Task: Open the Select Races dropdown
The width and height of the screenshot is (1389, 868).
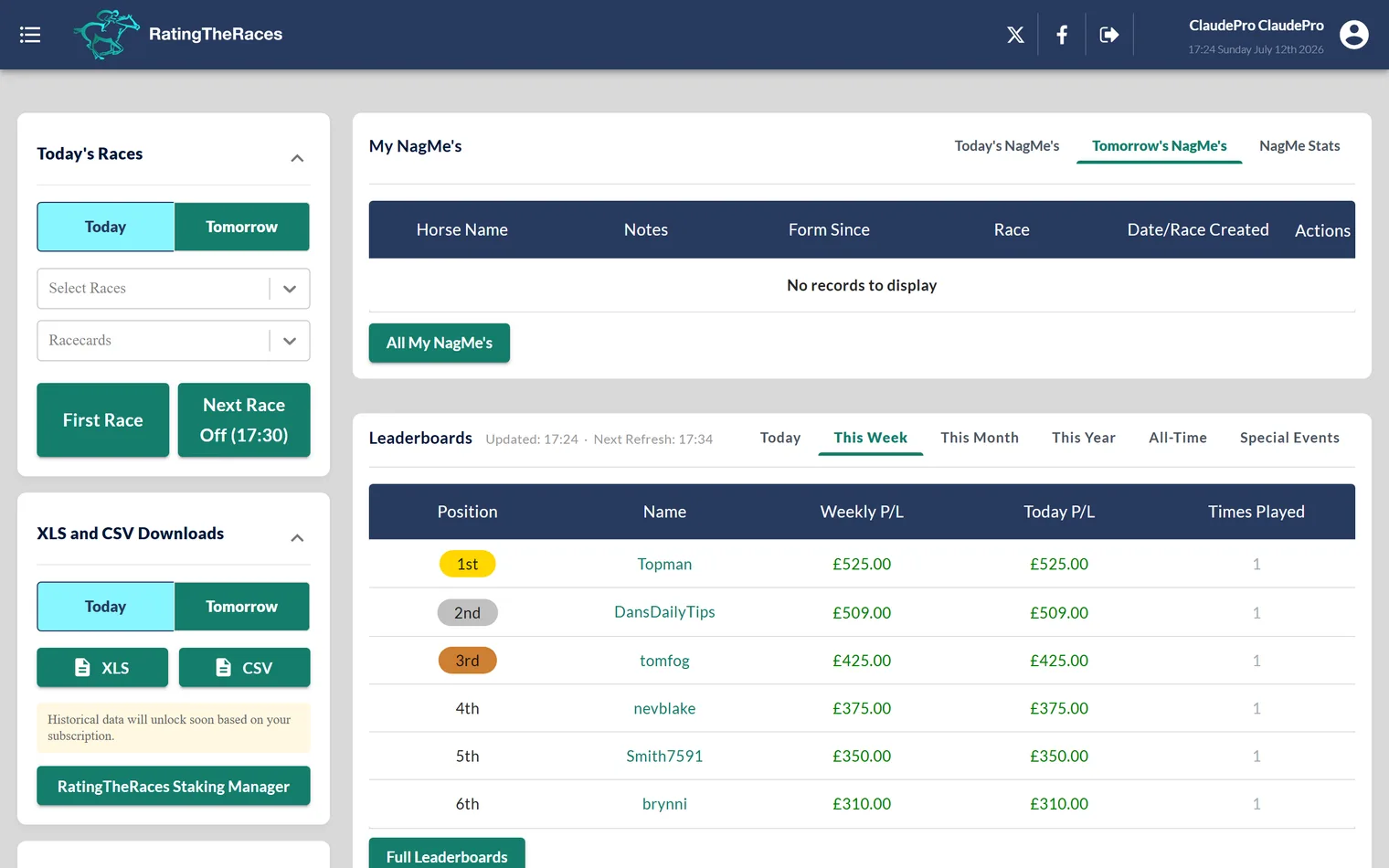Action: (174, 289)
